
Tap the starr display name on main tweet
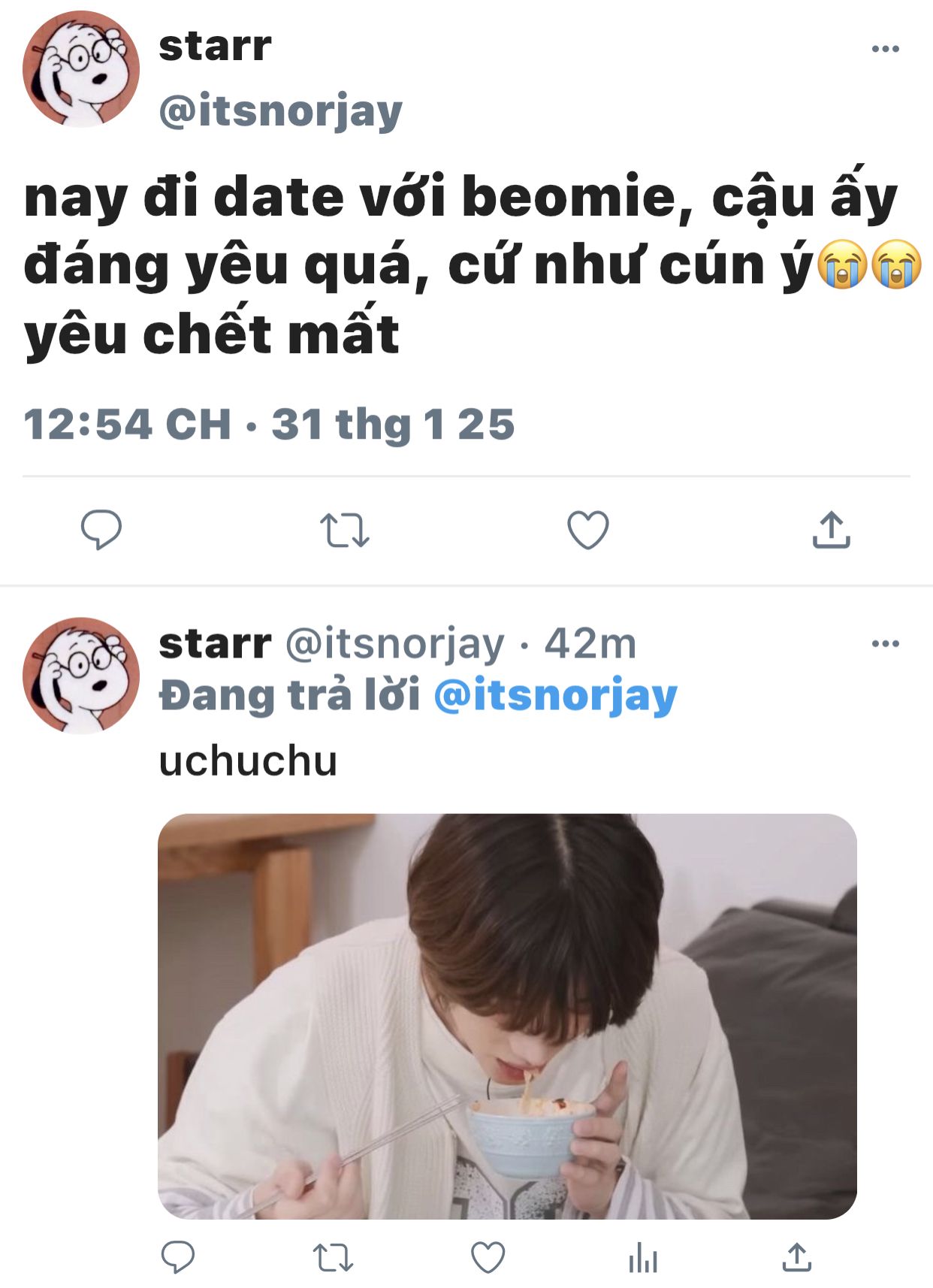pyautogui.click(x=215, y=47)
